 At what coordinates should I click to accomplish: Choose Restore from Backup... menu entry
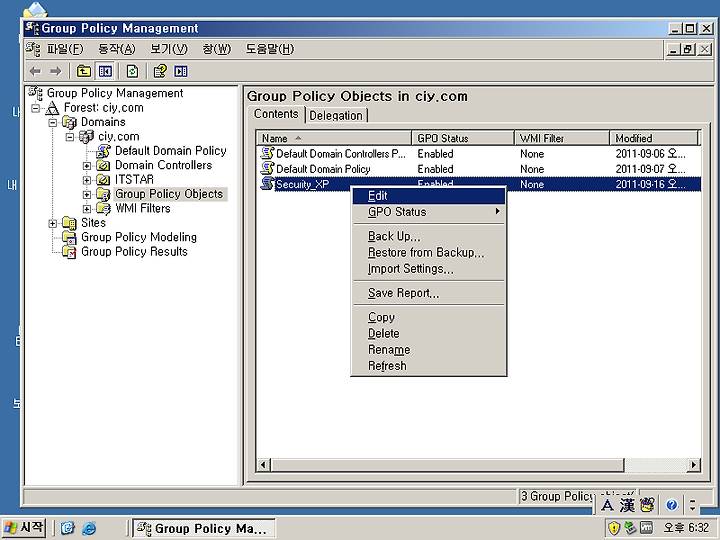[x=429, y=253]
